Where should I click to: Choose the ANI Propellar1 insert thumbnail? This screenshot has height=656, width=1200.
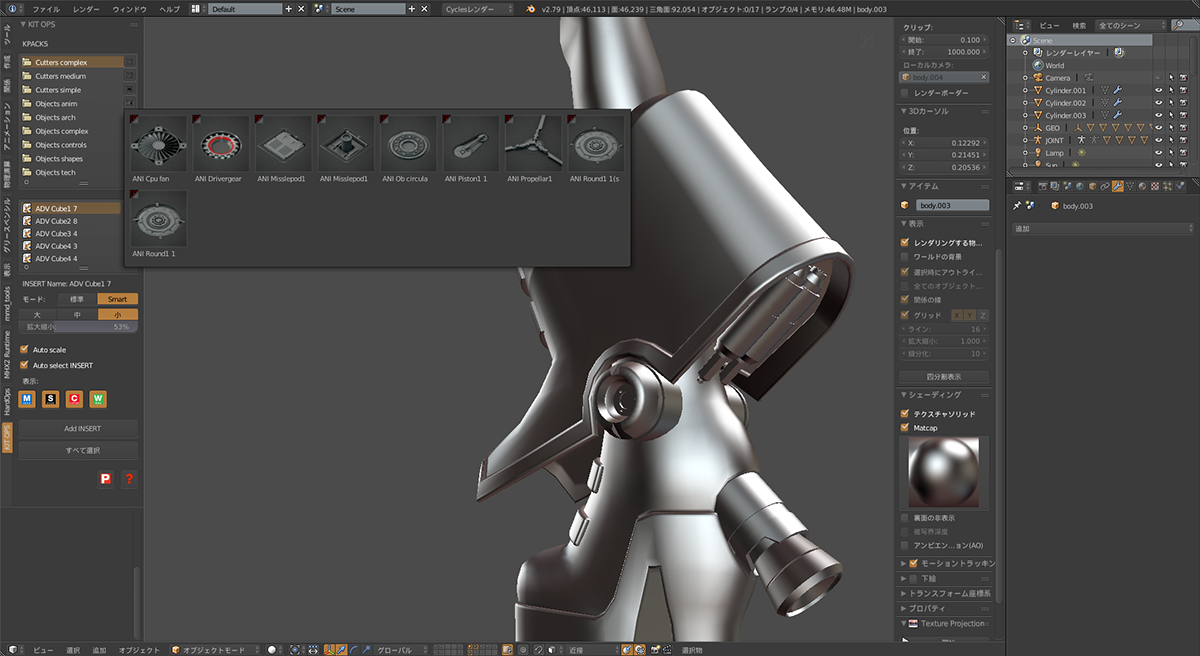[533, 144]
